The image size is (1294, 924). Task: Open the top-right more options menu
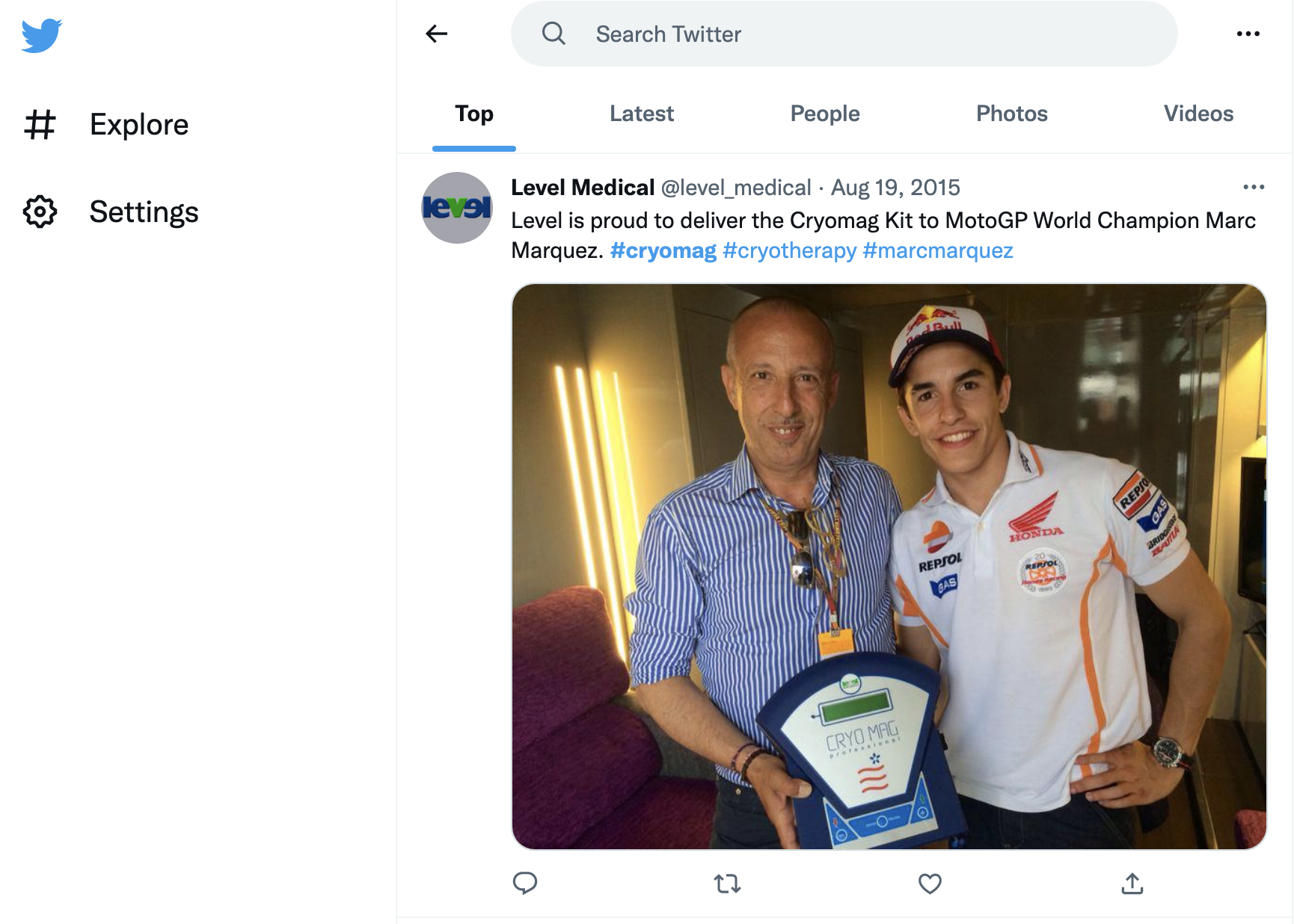(1248, 33)
